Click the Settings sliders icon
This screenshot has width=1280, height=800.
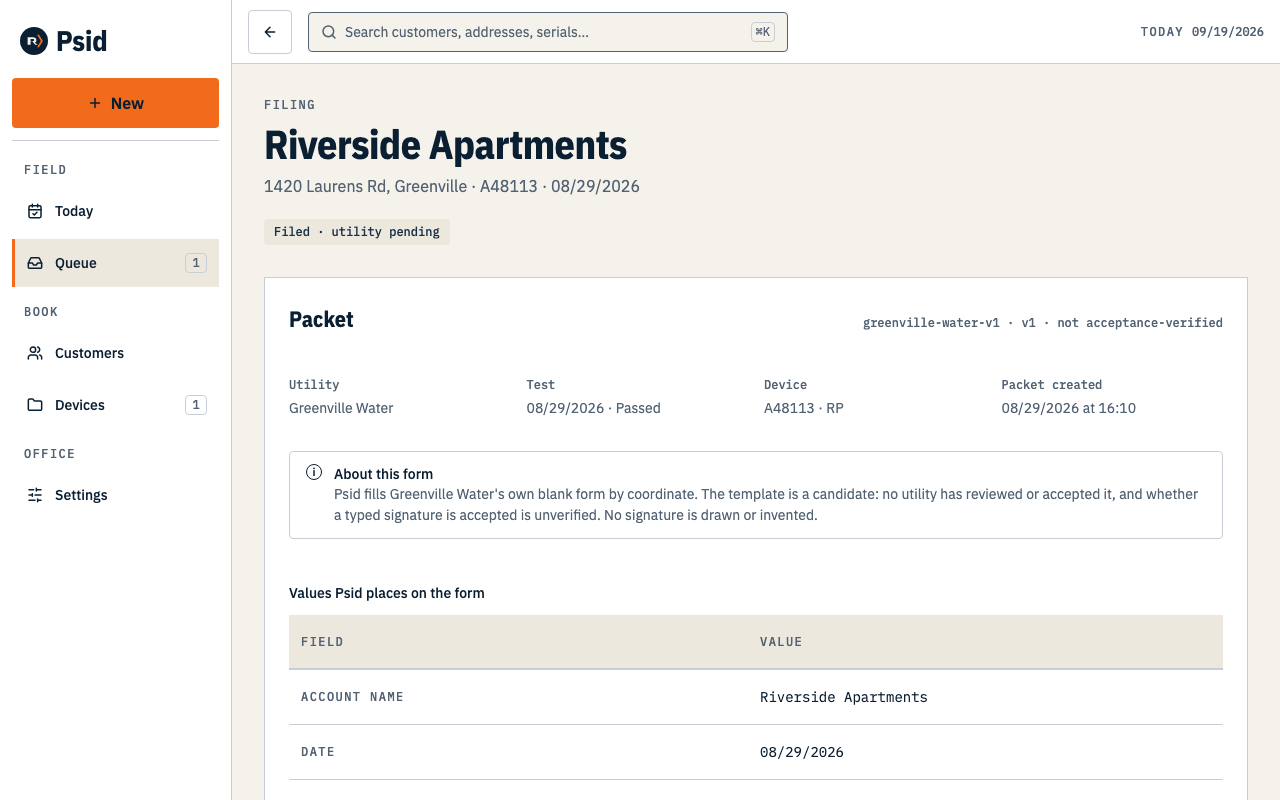coord(35,495)
